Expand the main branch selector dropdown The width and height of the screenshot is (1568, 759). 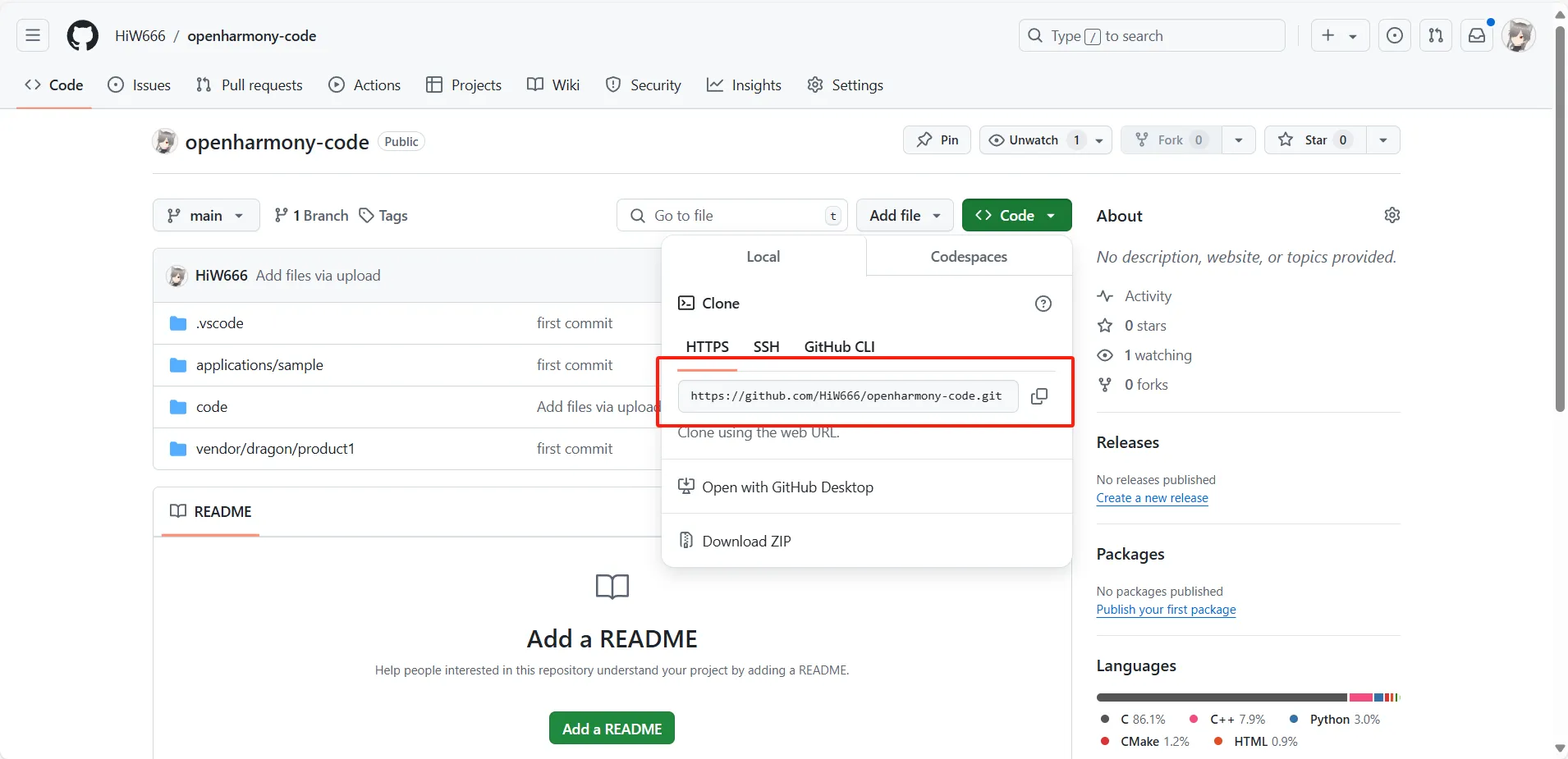tap(206, 216)
